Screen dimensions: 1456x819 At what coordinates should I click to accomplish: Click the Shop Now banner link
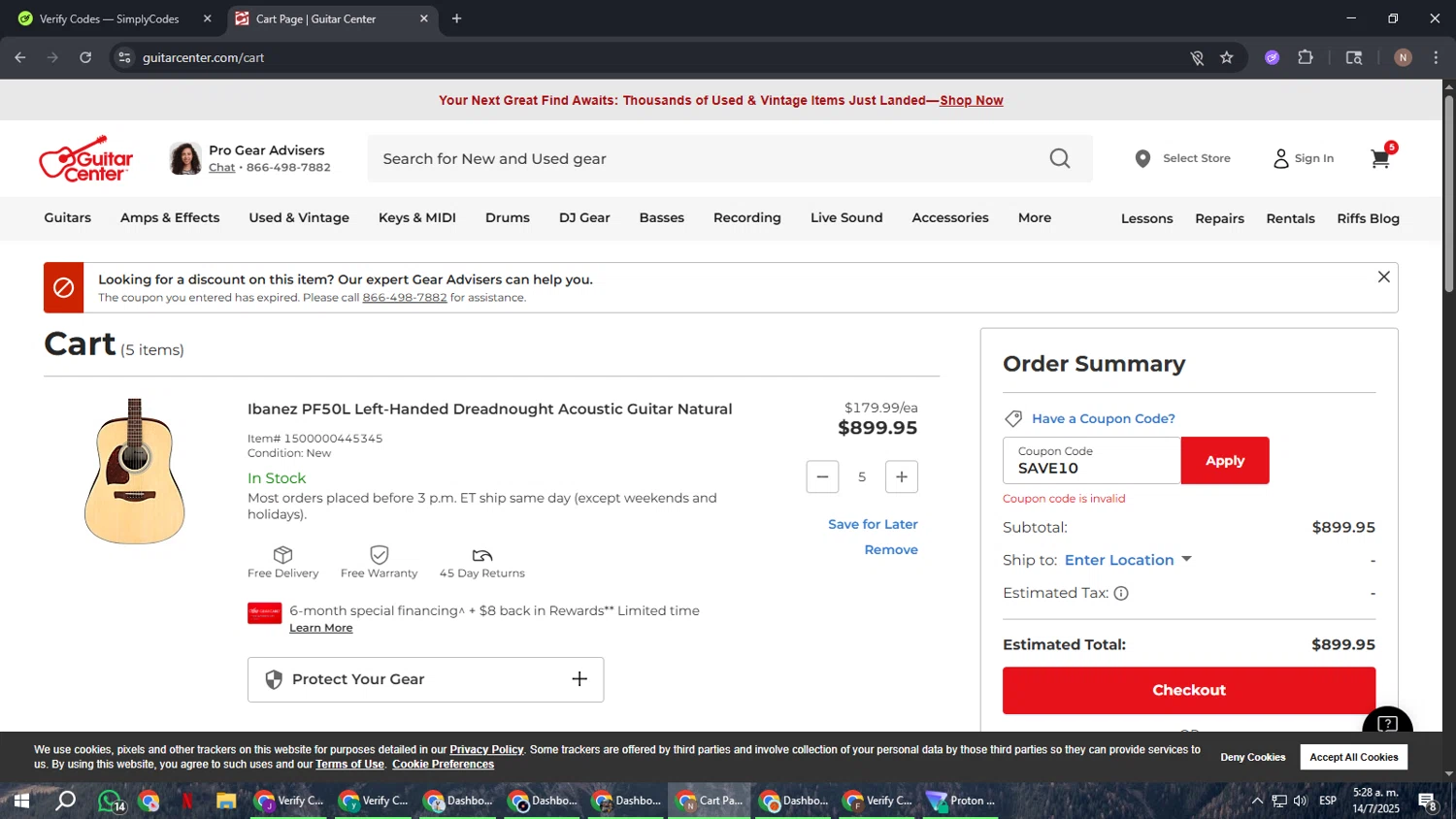pos(972,100)
